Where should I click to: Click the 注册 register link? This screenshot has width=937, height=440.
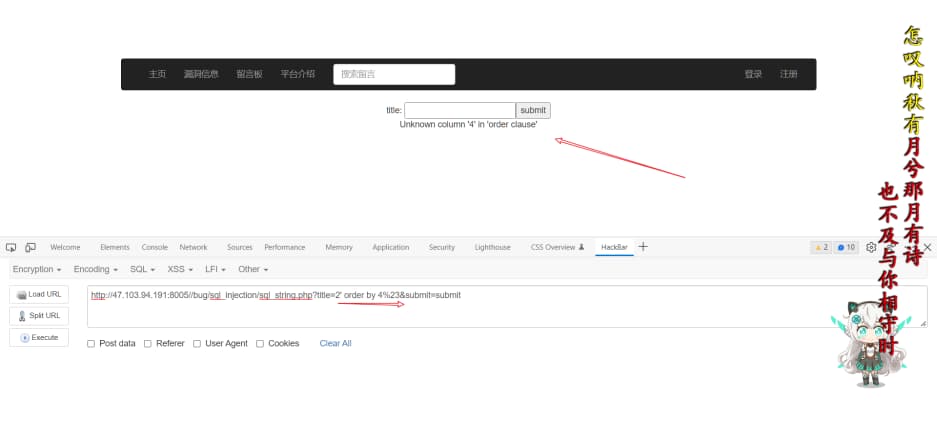(x=789, y=75)
